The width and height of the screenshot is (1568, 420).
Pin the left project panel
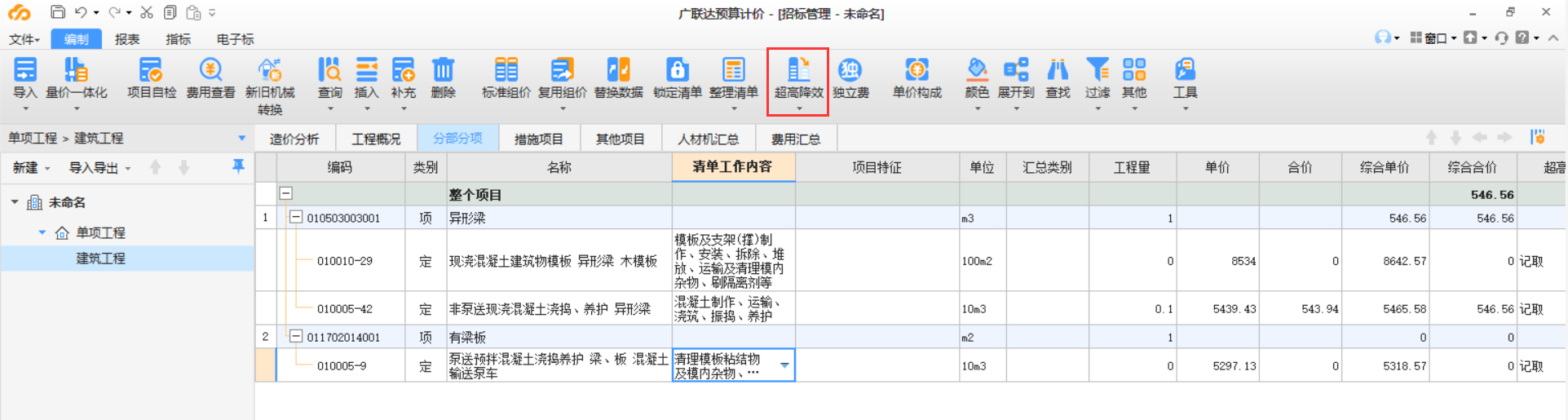(238, 166)
